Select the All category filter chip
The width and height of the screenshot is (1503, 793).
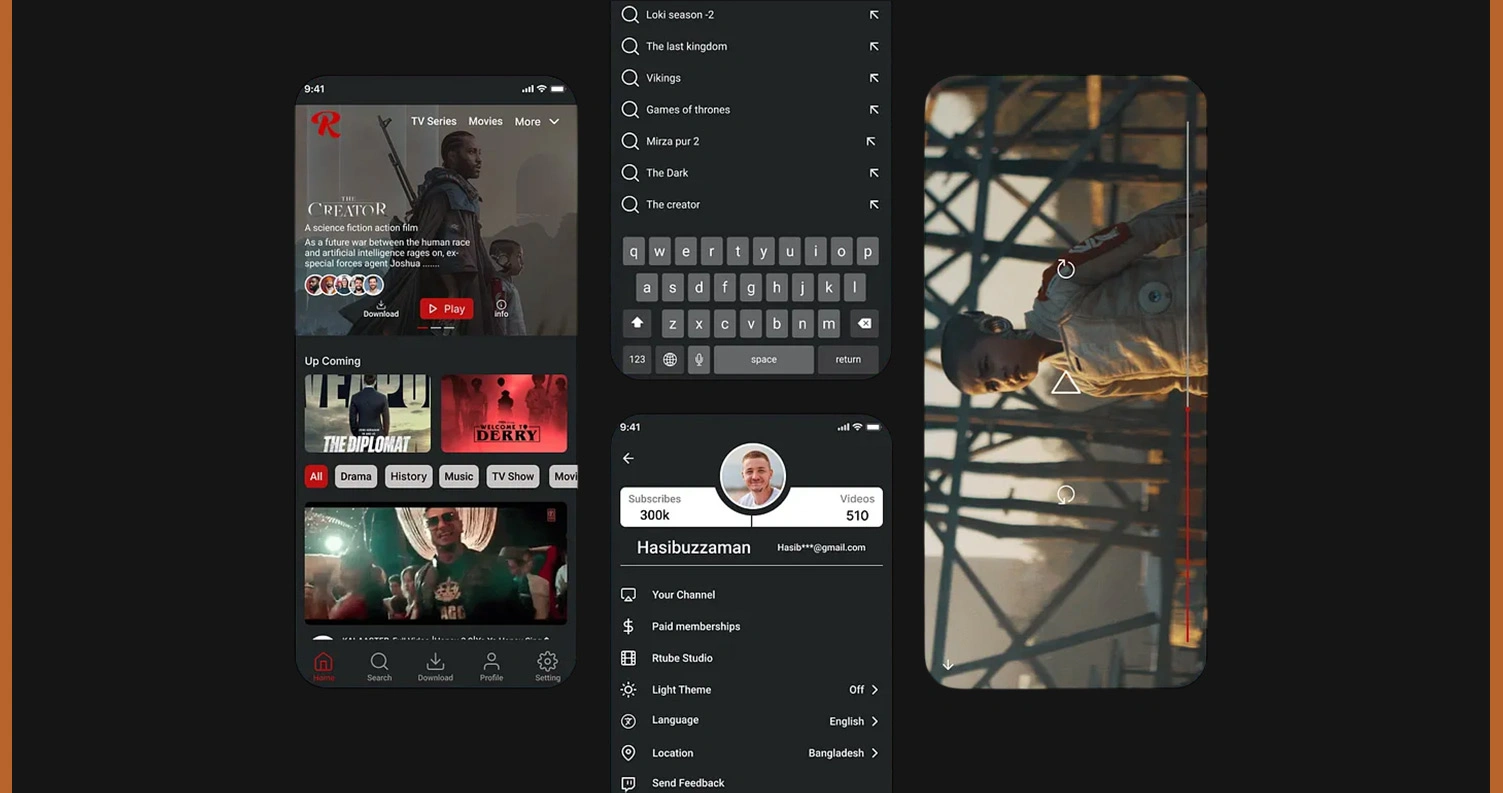tap(316, 477)
